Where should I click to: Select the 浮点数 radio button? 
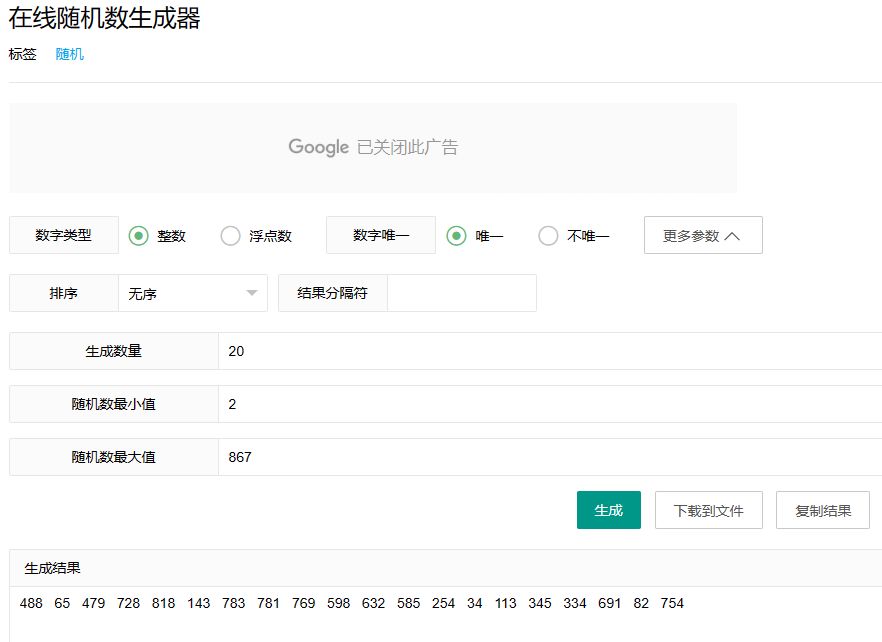point(231,236)
